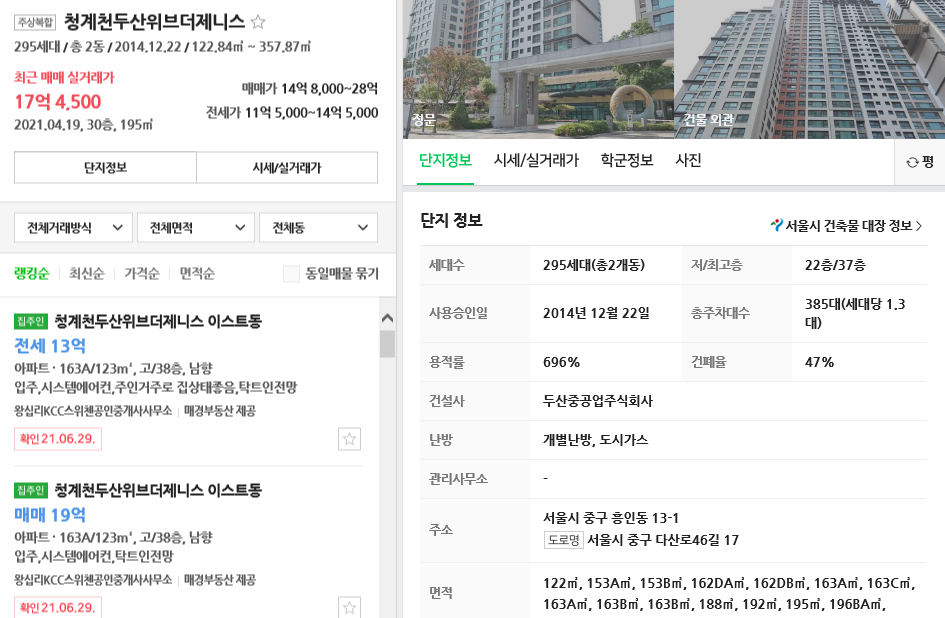This screenshot has width=945, height=618.
Task: Click the 전세가 11억 5,000~14억 5,000 text
Action: pyautogui.click(x=292, y=113)
